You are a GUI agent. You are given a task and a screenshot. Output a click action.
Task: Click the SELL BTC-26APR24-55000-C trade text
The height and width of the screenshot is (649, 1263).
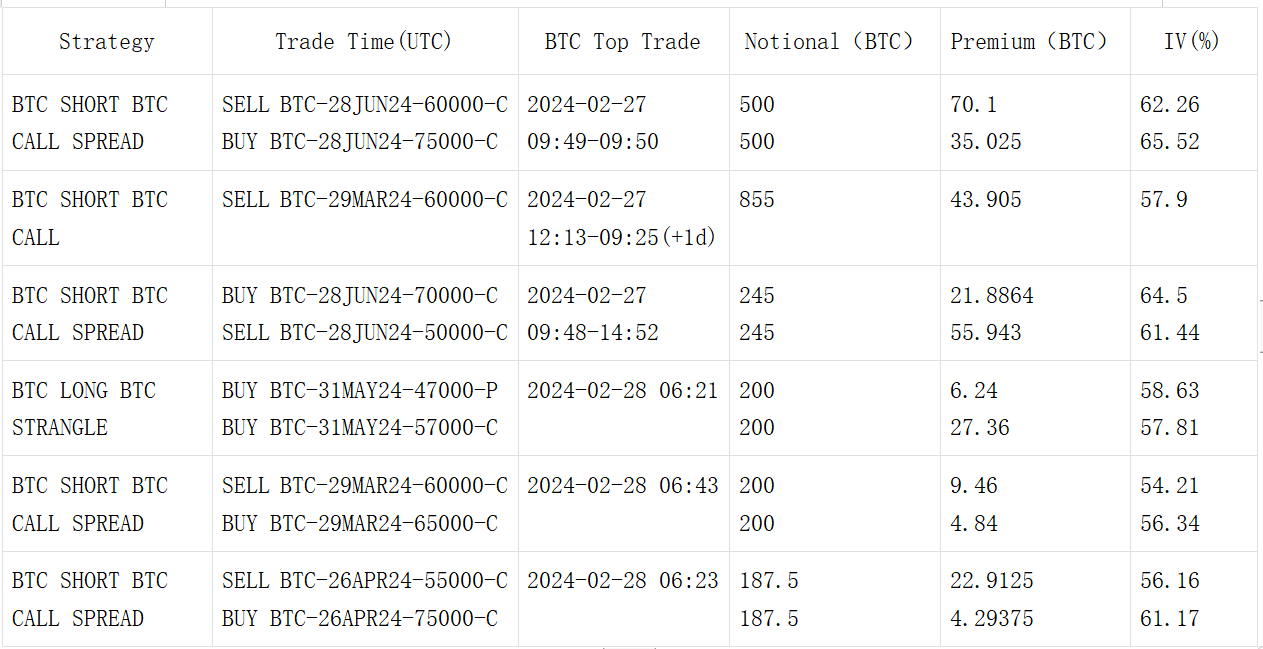point(364,581)
